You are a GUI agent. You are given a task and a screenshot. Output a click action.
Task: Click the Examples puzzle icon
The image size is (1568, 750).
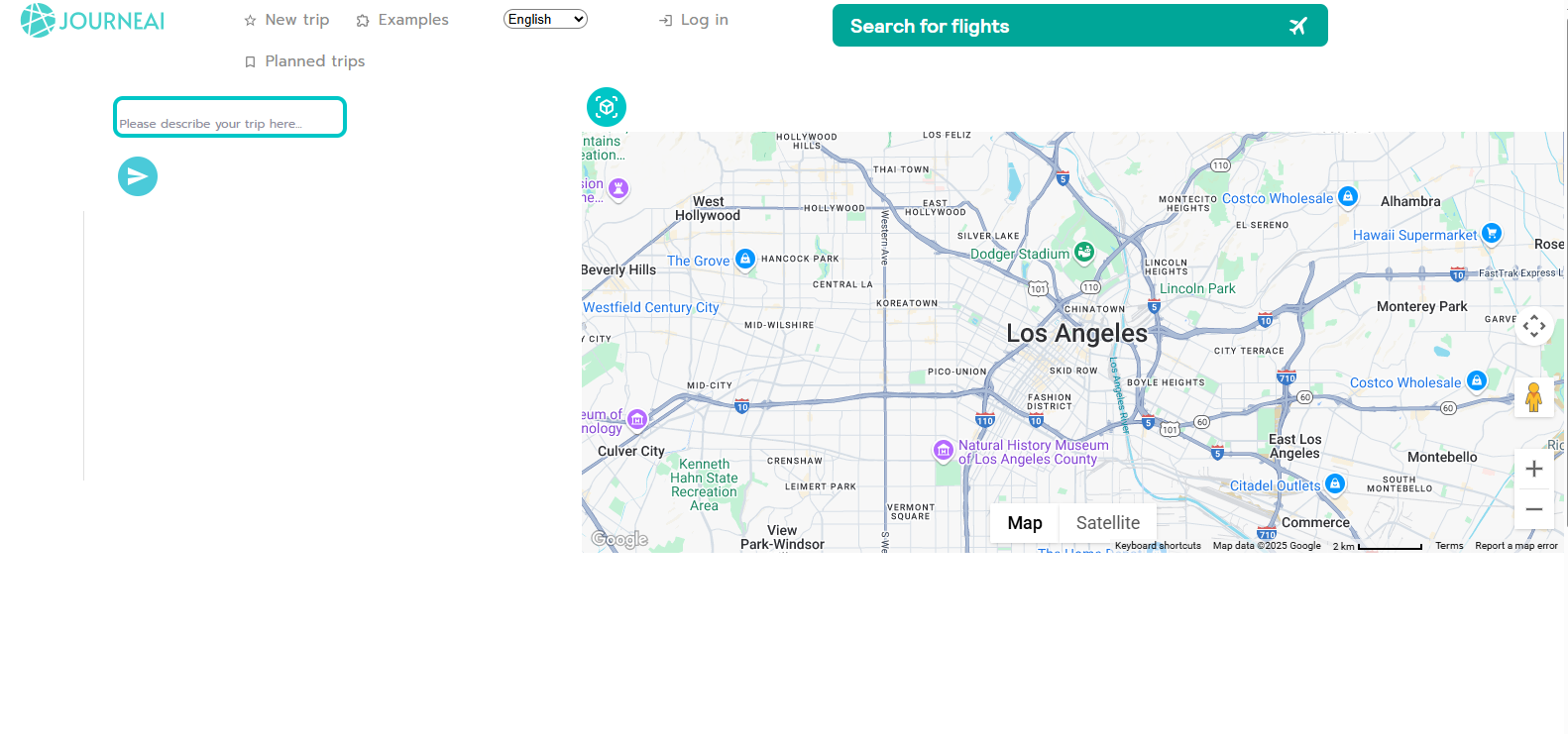coord(363,21)
